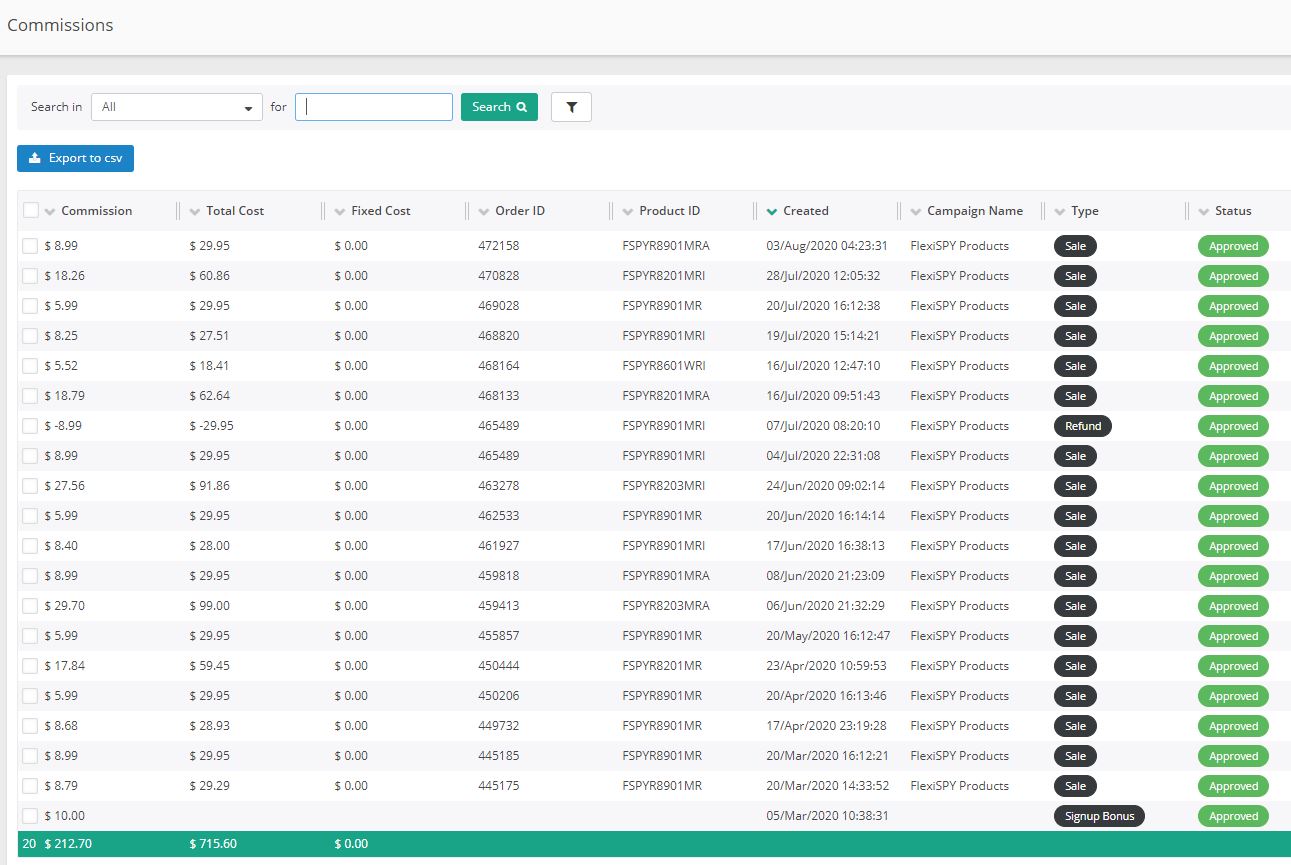The height and width of the screenshot is (865, 1291).
Task: Click product ID FSPYR8601WRI
Action: tap(663, 366)
